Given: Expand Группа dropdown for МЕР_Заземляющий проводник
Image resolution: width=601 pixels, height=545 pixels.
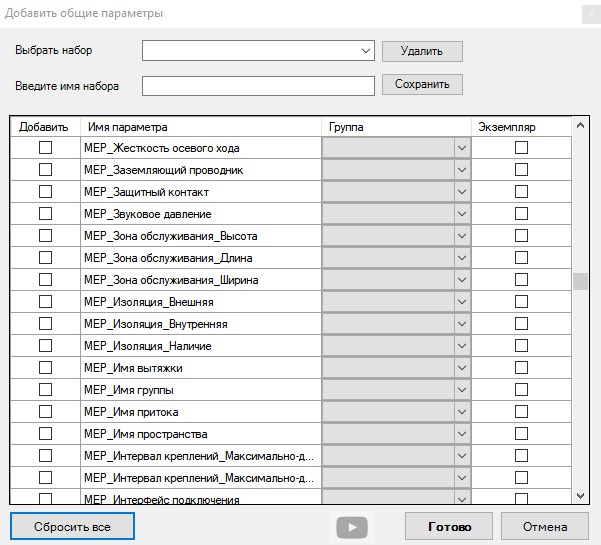Looking at the screenshot, I should [x=461, y=170].
